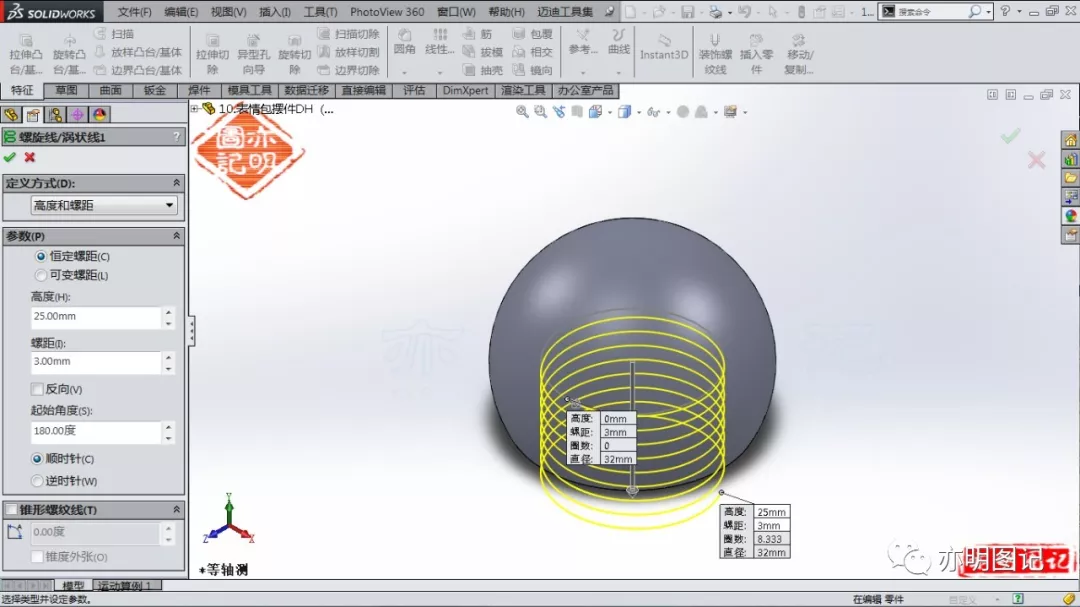Image resolution: width=1080 pixels, height=607 pixels.
Task: Click the 拉伸切除 extruded cut tool
Action: point(212,54)
